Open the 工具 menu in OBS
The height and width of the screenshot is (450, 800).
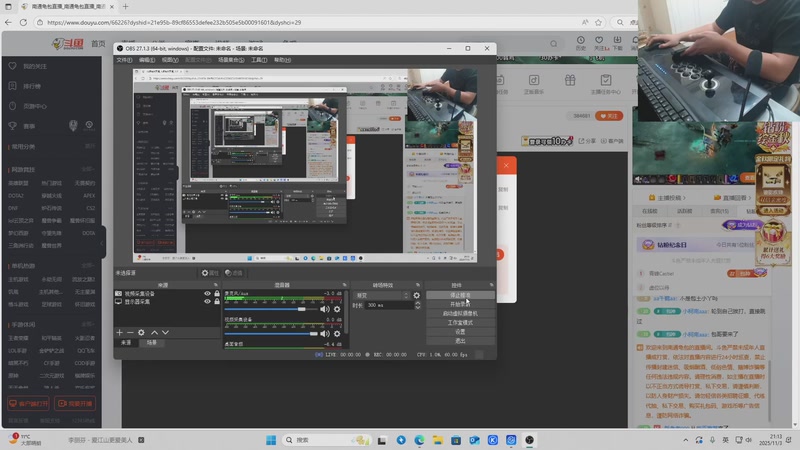coord(259,60)
